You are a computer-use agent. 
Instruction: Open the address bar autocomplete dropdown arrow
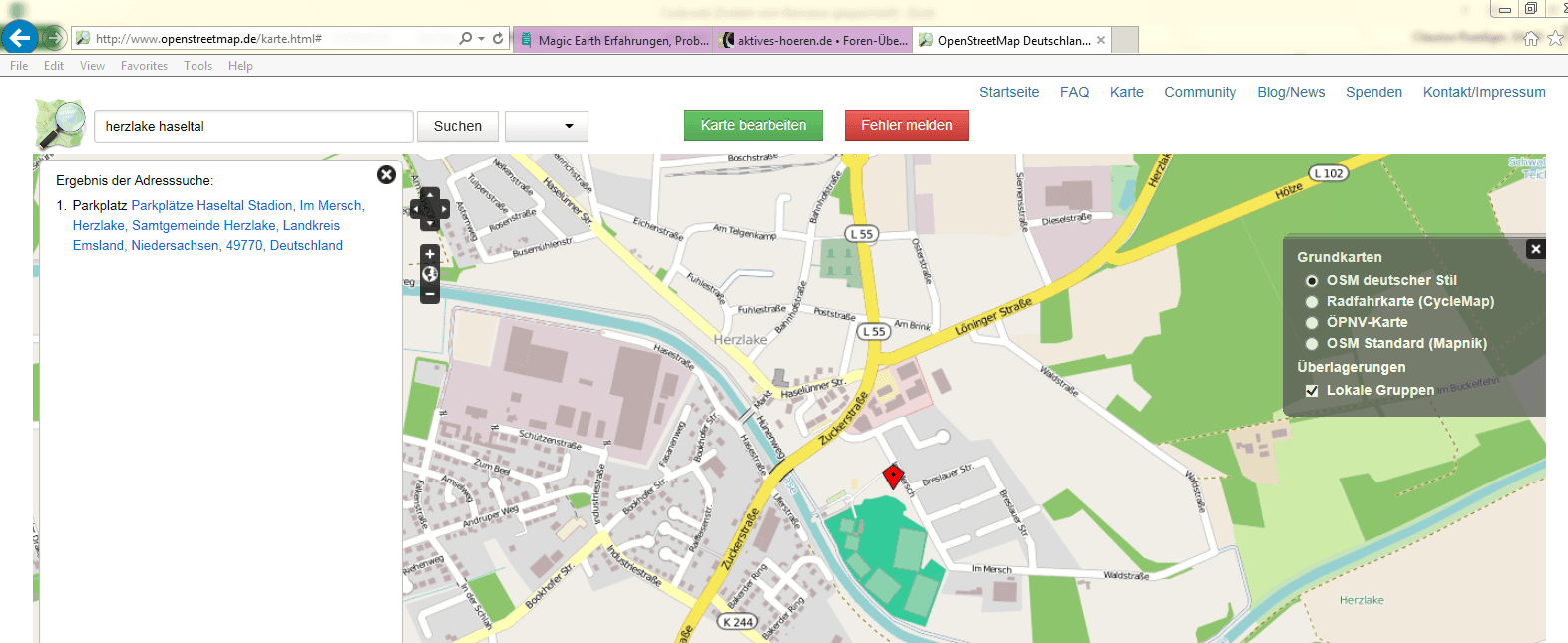tap(481, 39)
